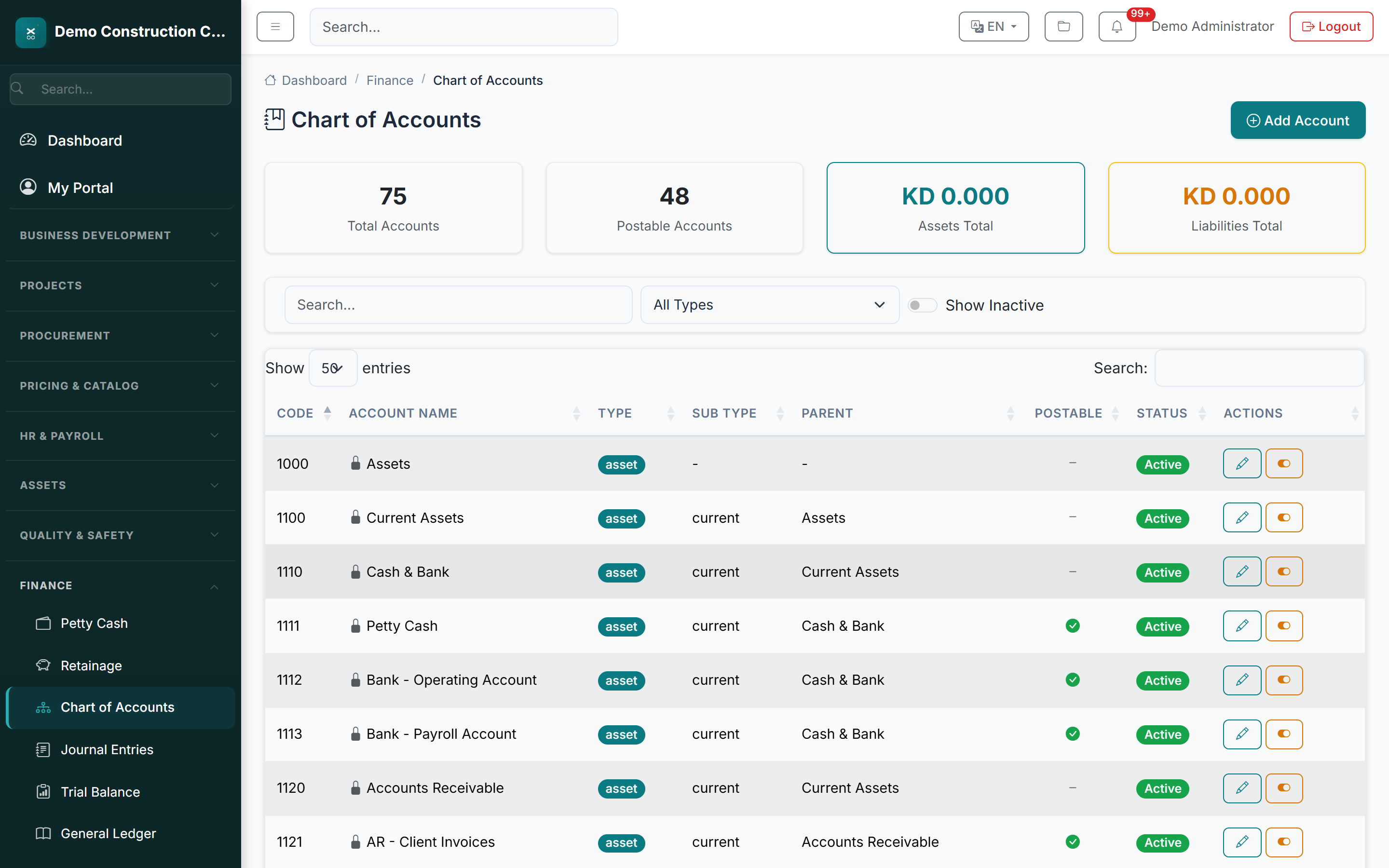The height and width of the screenshot is (868, 1389).
Task: Open the folder icon in top bar
Action: [x=1063, y=27]
